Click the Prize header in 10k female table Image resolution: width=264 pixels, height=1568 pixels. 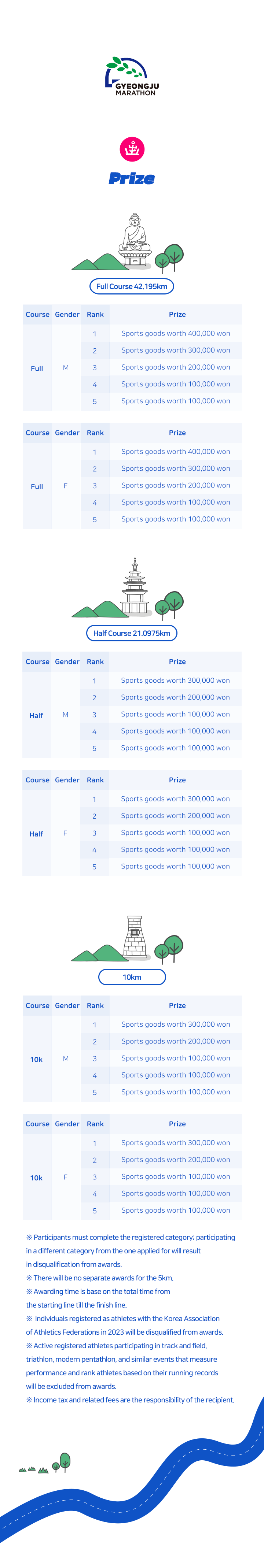pos(177,1124)
